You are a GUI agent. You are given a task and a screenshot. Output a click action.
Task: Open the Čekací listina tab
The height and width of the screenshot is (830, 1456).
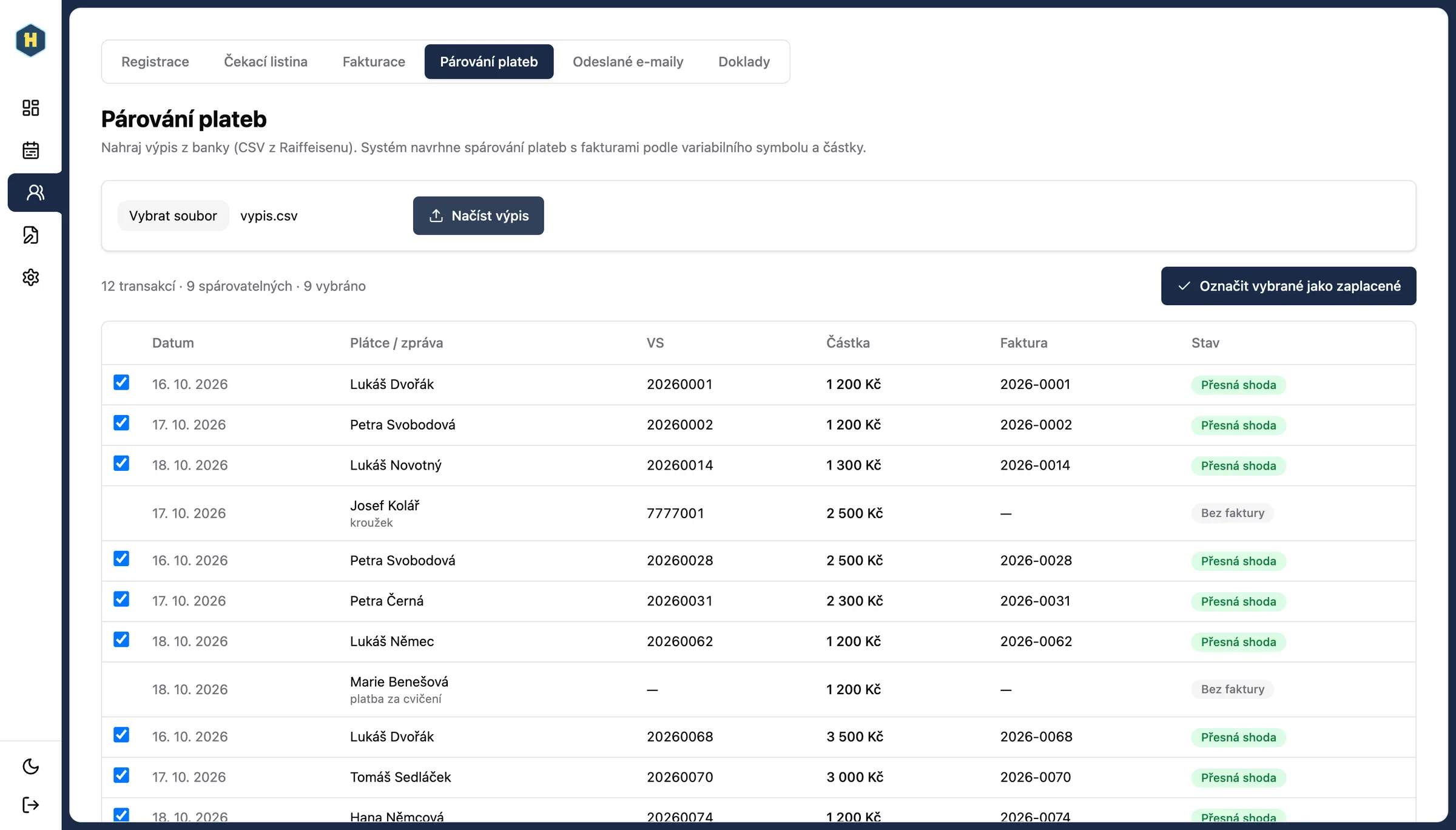click(x=266, y=61)
